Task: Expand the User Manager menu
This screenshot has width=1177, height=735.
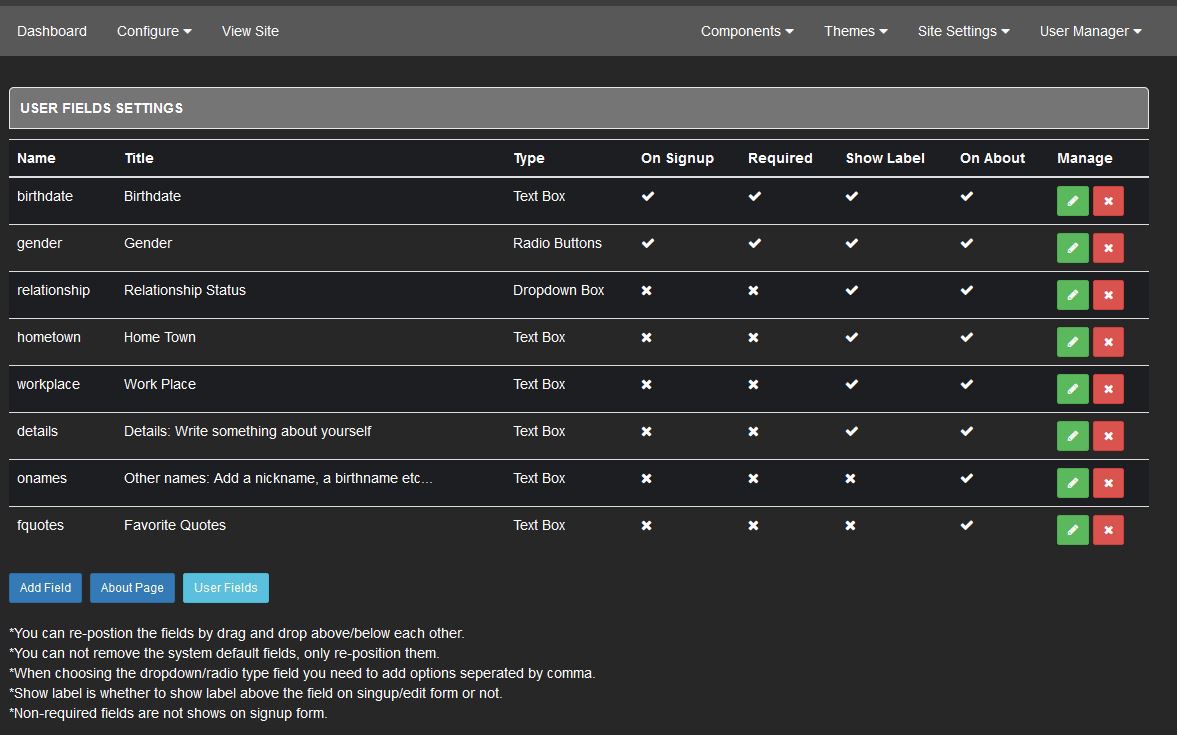Action: (1090, 31)
